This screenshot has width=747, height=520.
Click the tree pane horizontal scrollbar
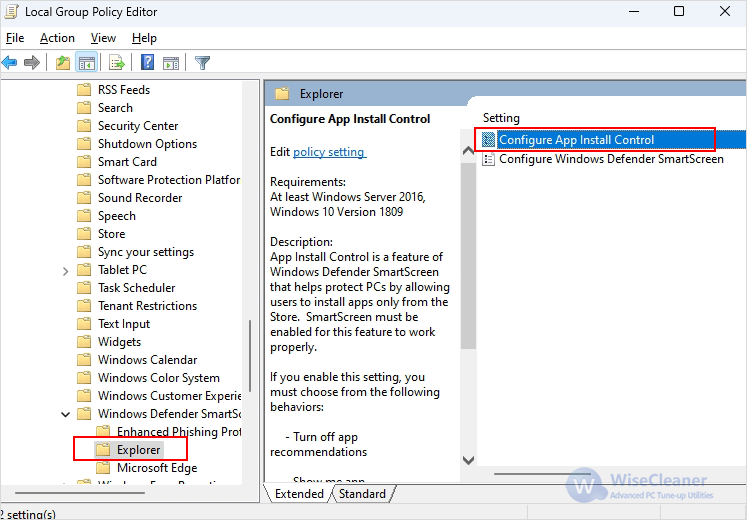point(80,493)
